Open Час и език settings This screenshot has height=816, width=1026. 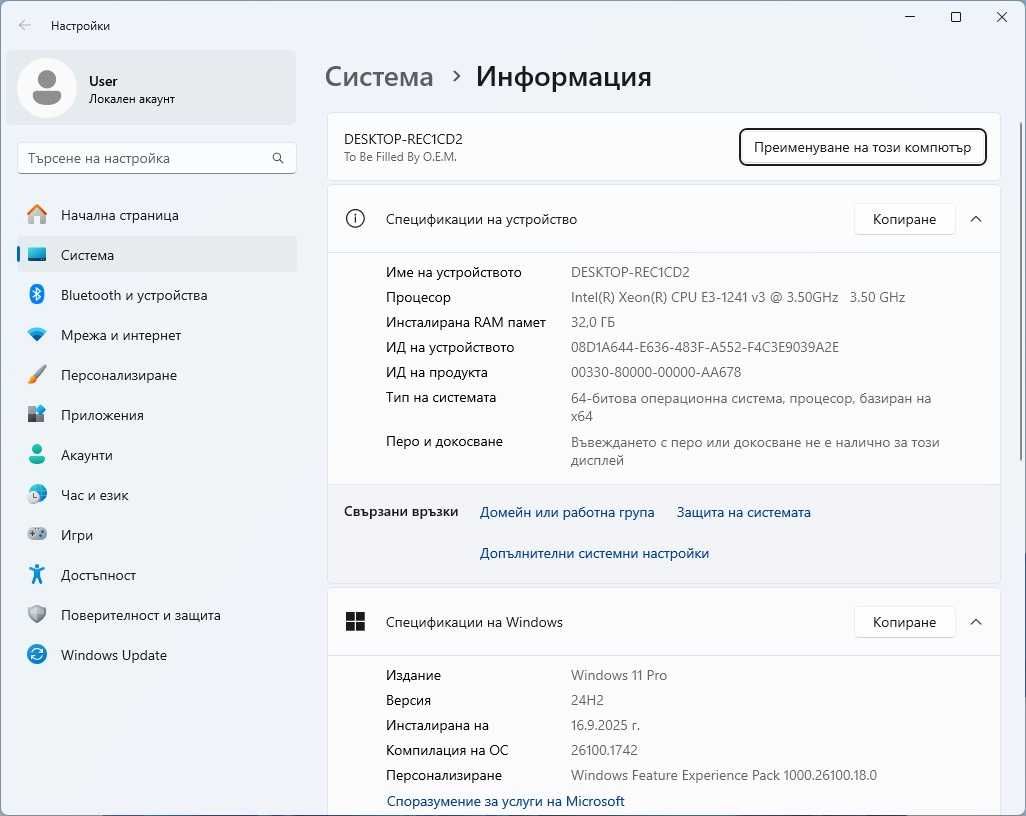[x=157, y=495]
